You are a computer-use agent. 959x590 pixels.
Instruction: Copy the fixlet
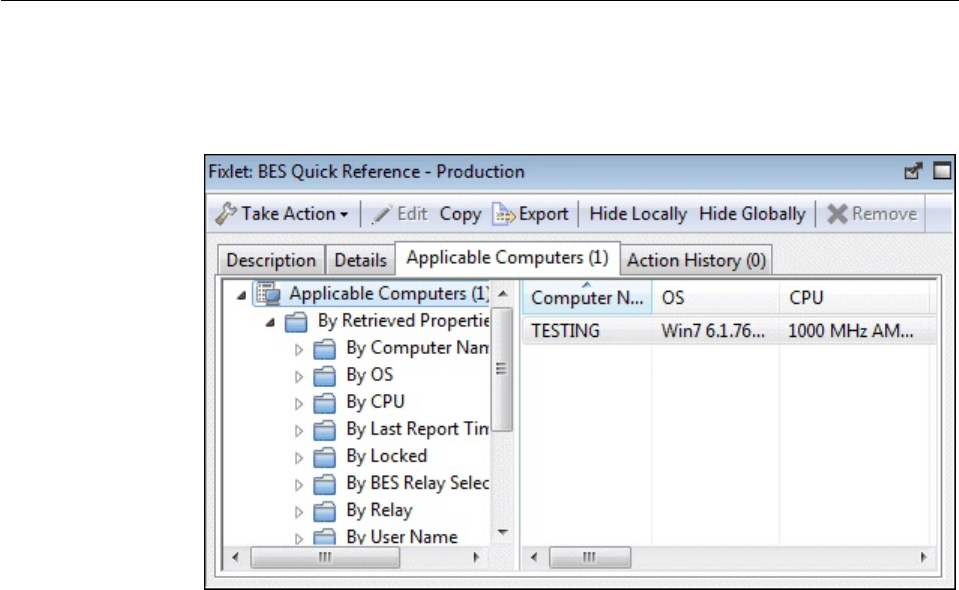click(460, 214)
